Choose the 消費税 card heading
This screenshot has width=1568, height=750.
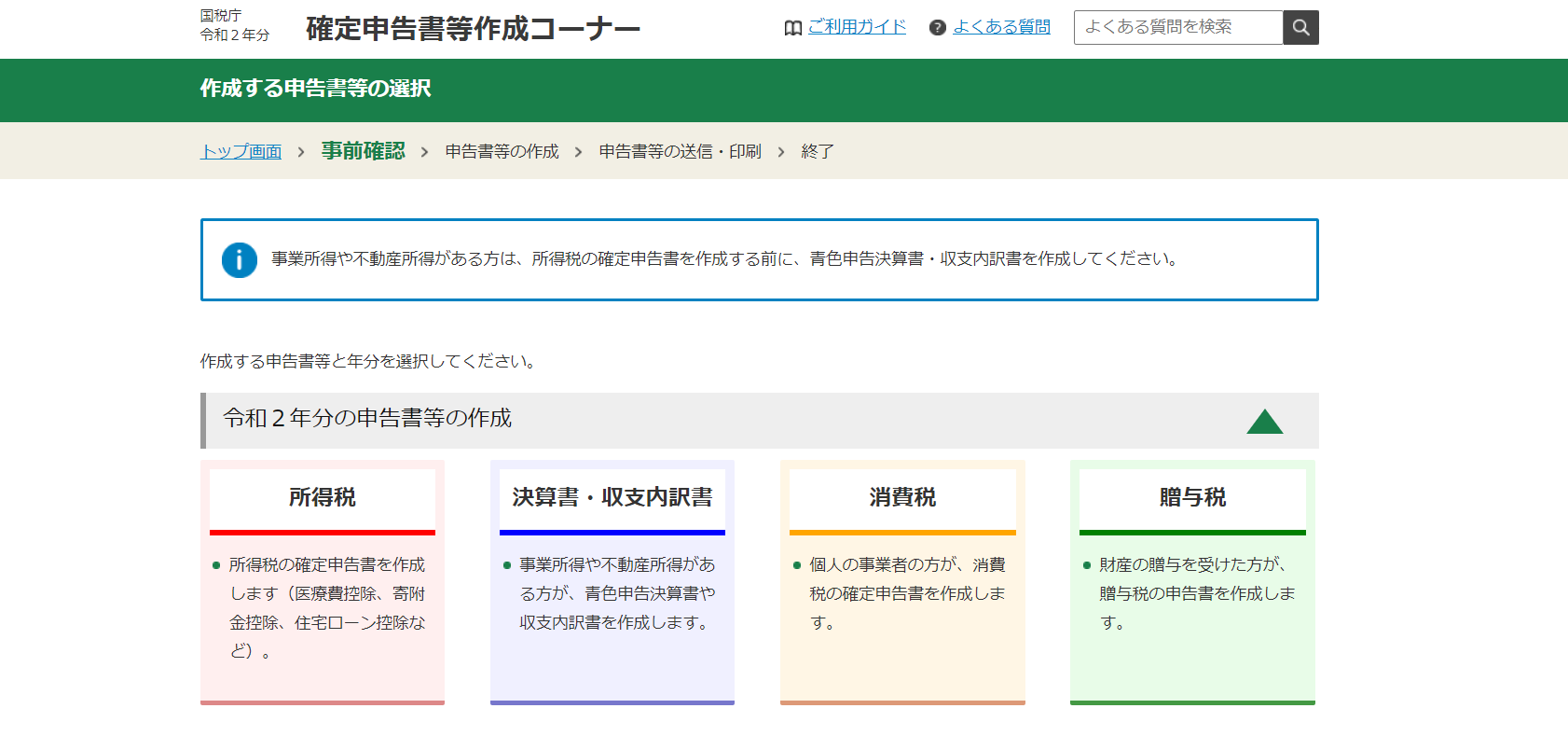[902, 498]
